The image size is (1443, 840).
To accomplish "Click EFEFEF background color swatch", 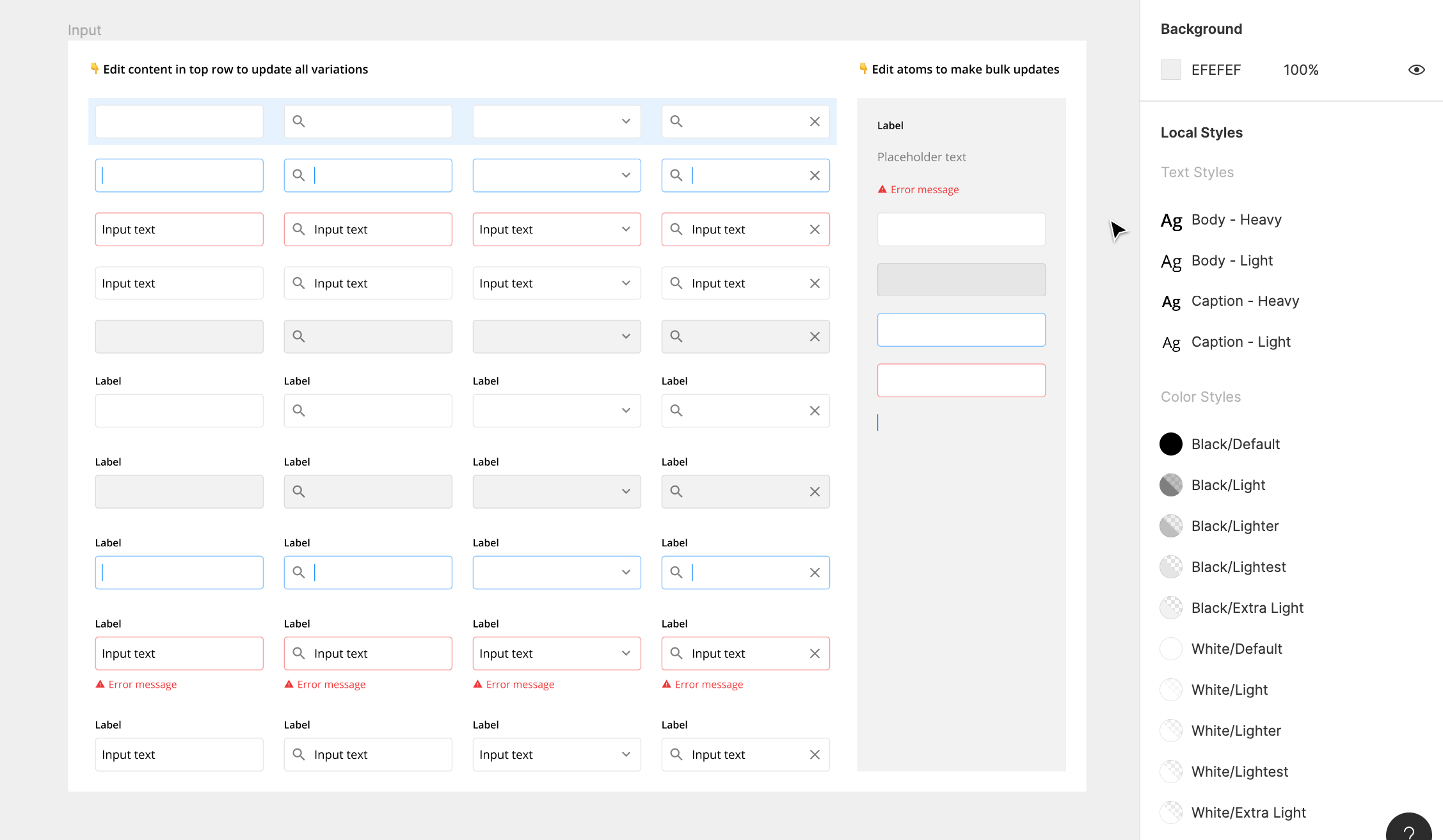I will pyautogui.click(x=1170, y=70).
